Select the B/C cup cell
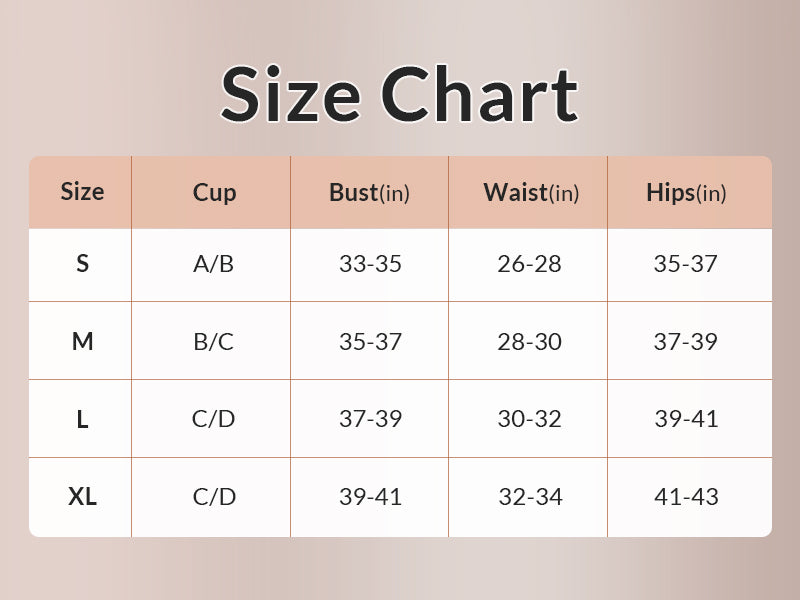Image resolution: width=800 pixels, height=600 pixels. (x=213, y=342)
